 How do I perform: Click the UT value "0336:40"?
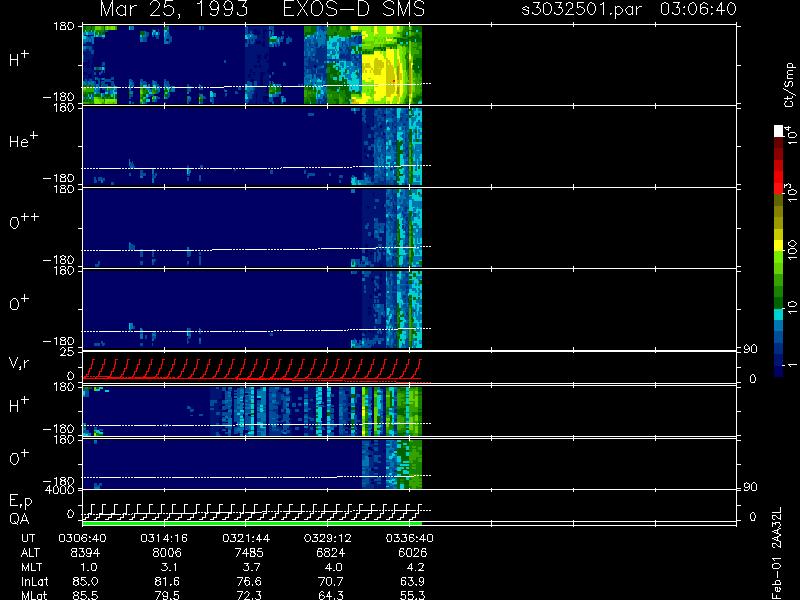click(x=410, y=538)
